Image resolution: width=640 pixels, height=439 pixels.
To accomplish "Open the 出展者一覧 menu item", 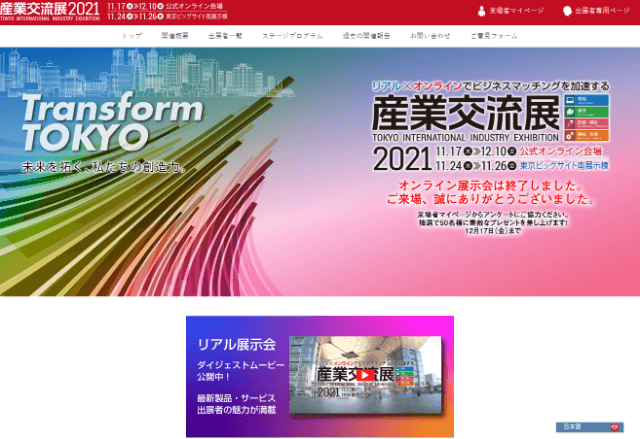I will pyautogui.click(x=225, y=36).
